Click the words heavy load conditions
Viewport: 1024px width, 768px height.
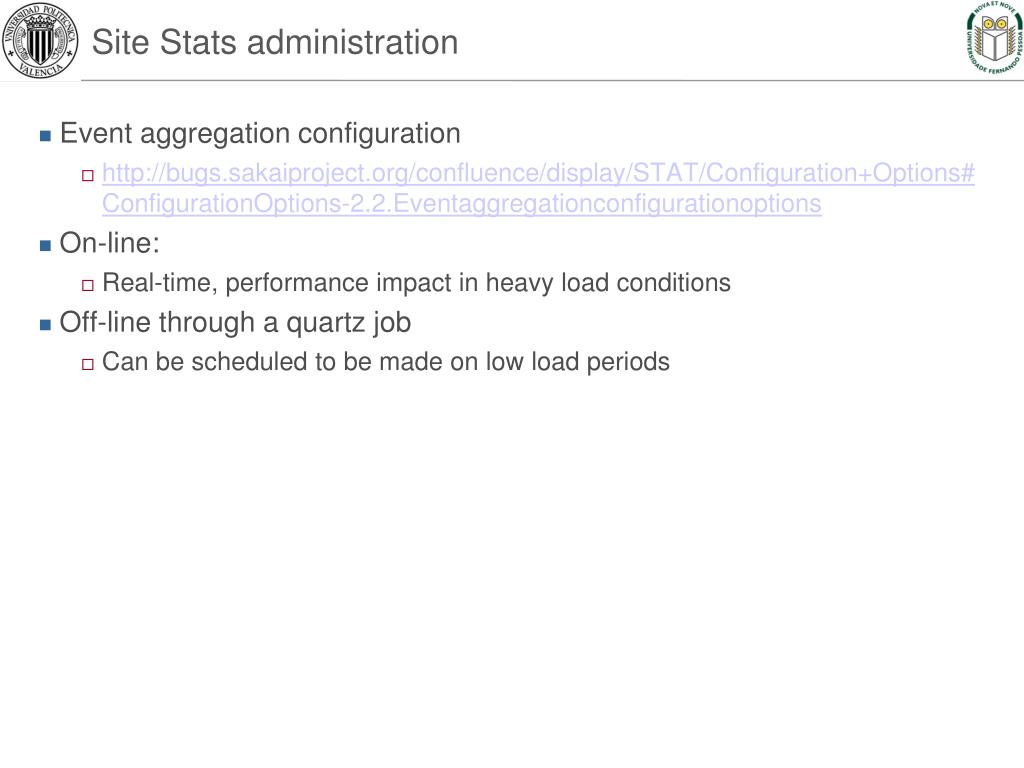pos(608,283)
